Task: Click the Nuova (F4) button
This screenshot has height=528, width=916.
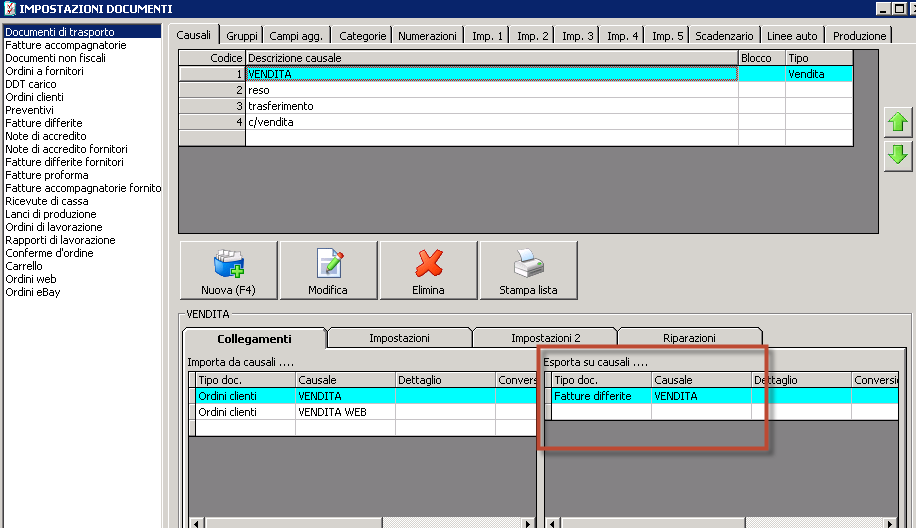Action: coord(228,270)
